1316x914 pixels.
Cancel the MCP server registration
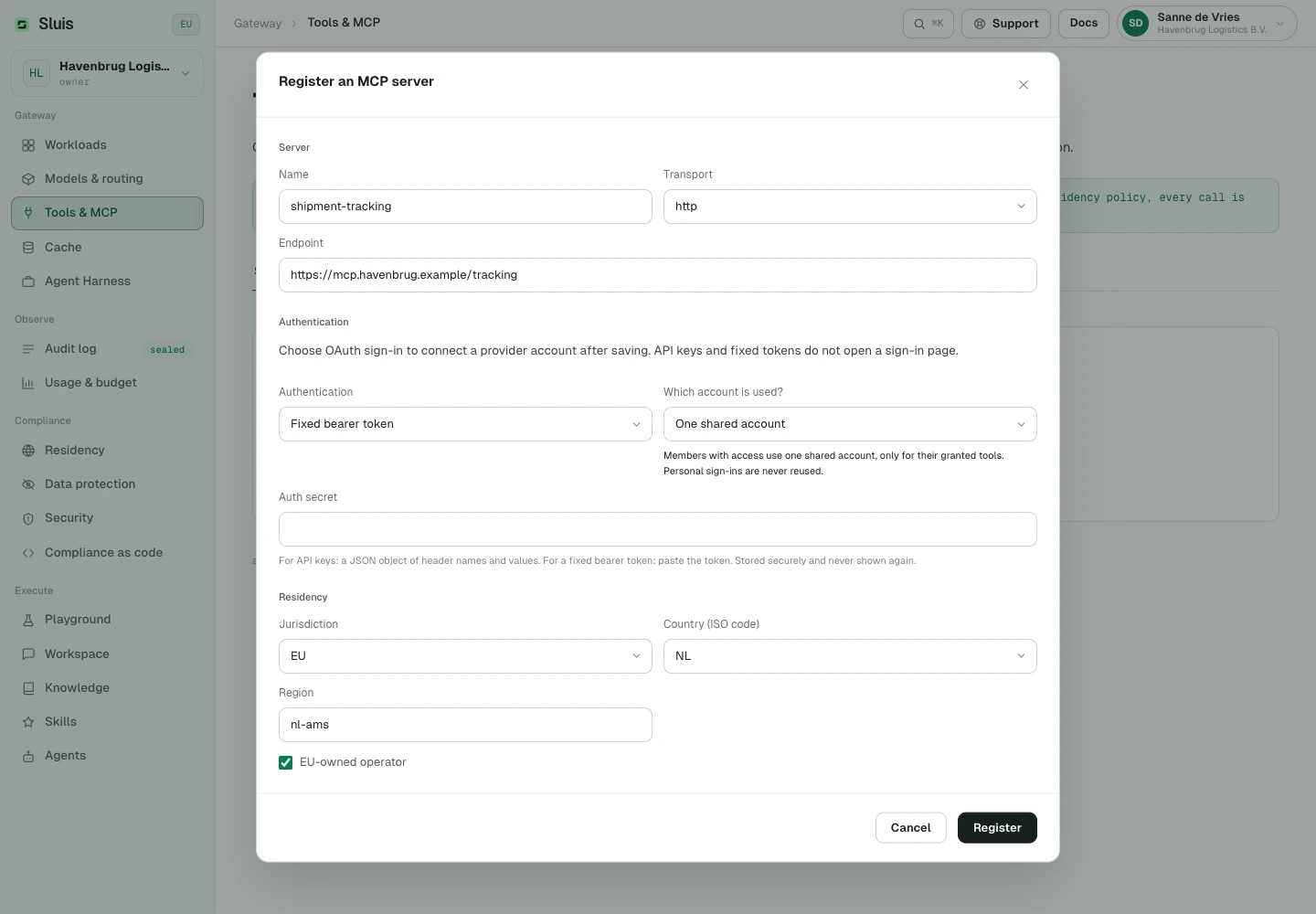coord(910,828)
